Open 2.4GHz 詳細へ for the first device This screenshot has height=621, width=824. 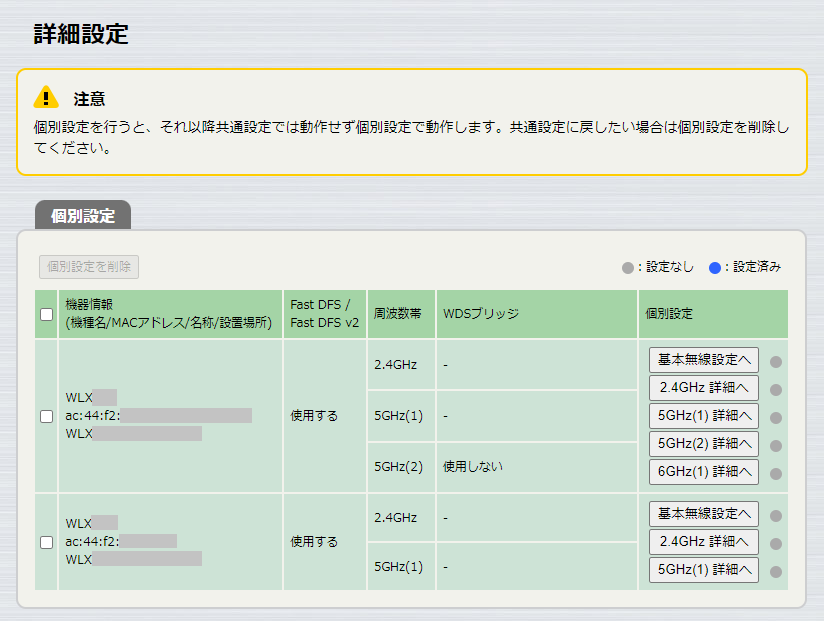(x=705, y=387)
